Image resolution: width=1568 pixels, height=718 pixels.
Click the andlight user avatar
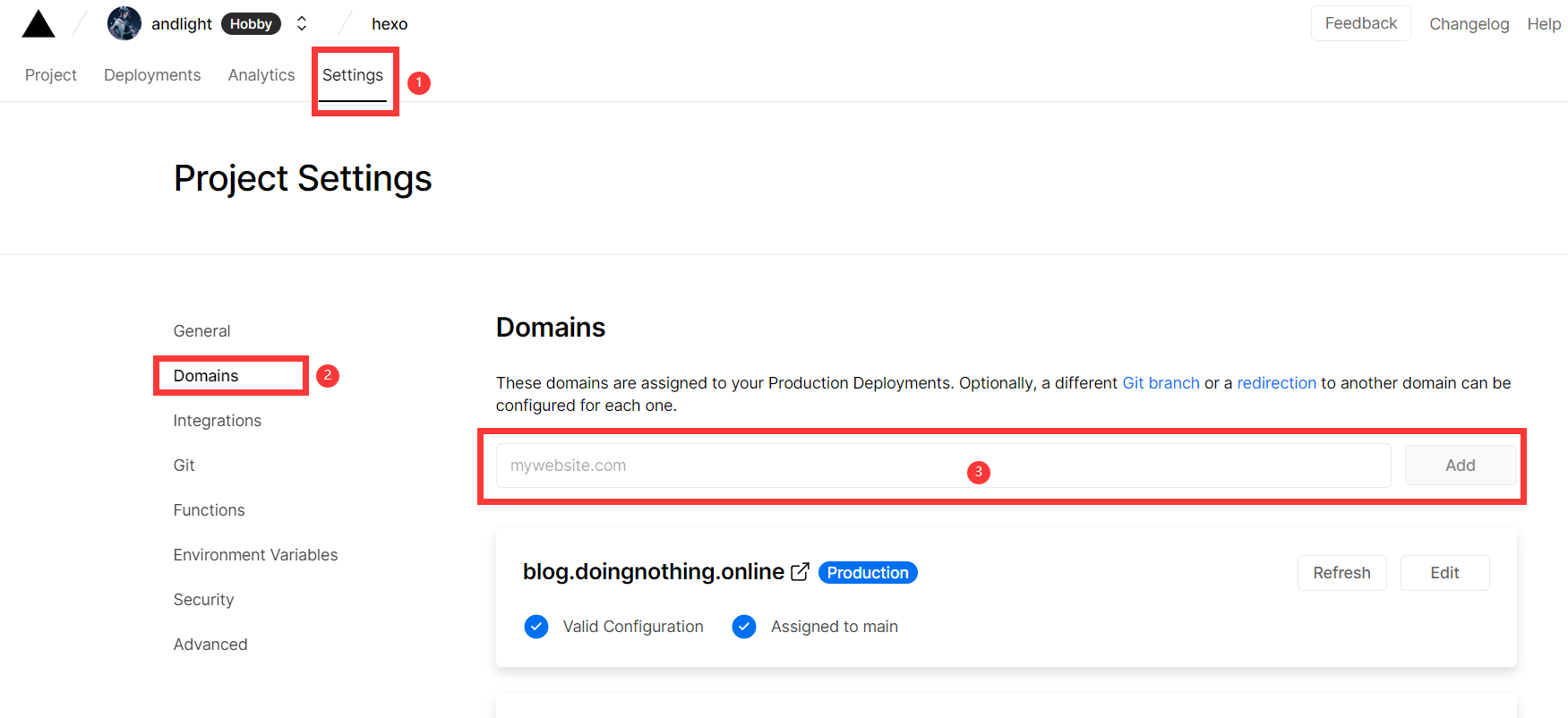point(124,23)
